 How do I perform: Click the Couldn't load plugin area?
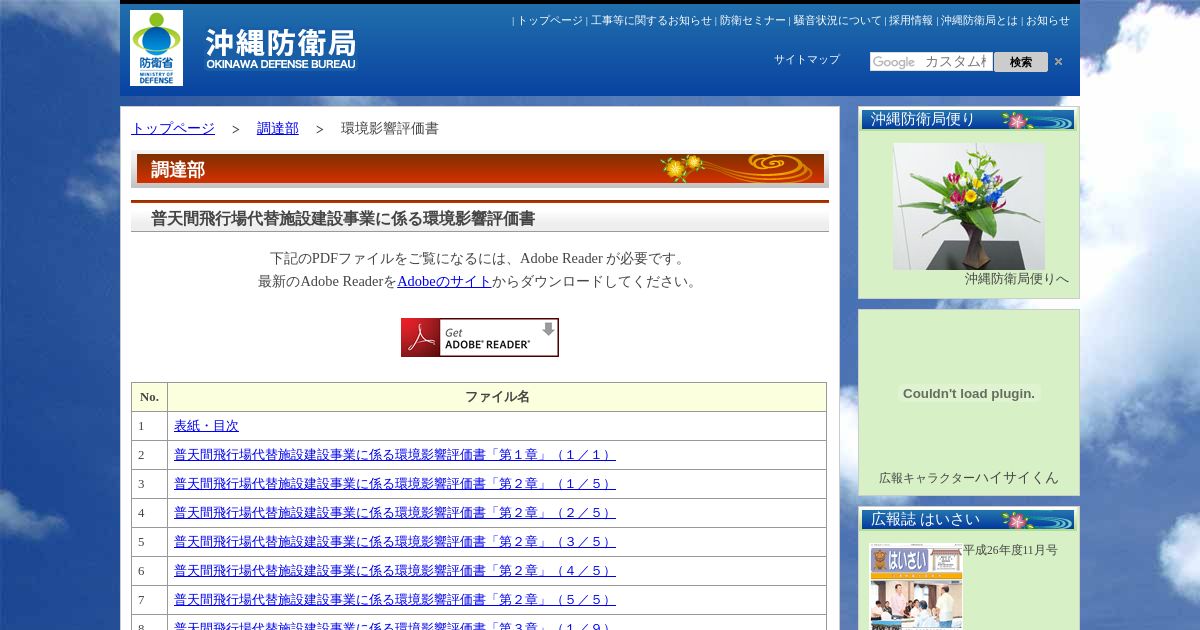(x=969, y=393)
